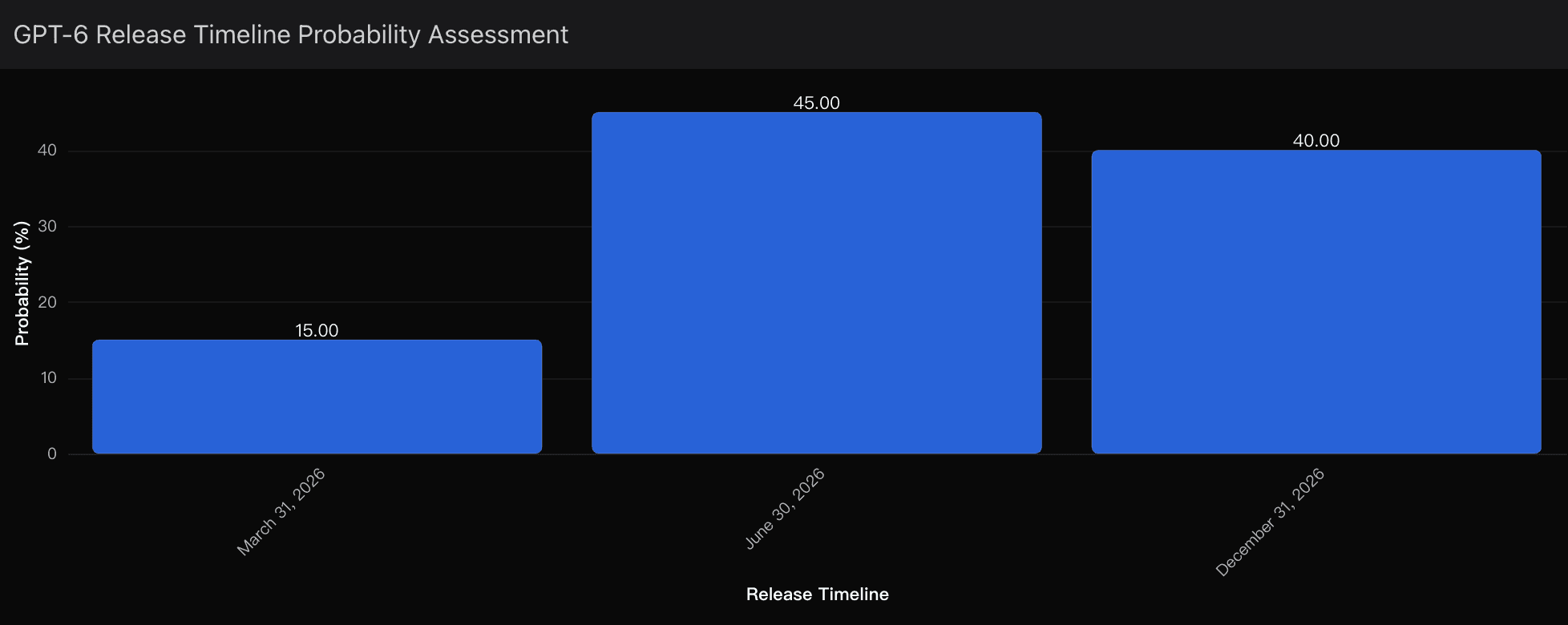The width and height of the screenshot is (1568, 625).
Task: Click the chart title GPT-6 Release Timeline Probability Assessment
Action: pyautogui.click(x=291, y=34)
